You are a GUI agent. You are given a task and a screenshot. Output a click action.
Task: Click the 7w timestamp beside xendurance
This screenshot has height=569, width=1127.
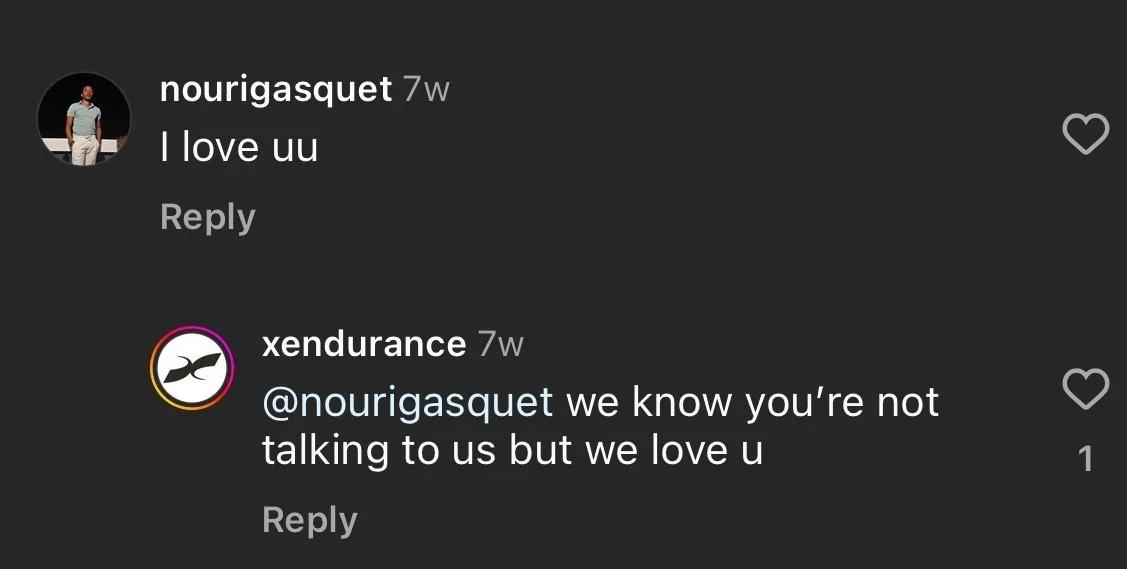click(501, 344)
